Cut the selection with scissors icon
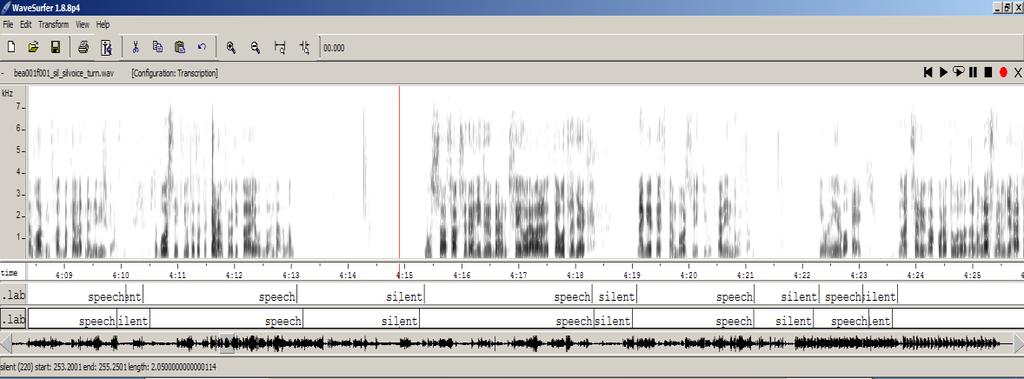 pyautogui.click(x=135, y=47)
